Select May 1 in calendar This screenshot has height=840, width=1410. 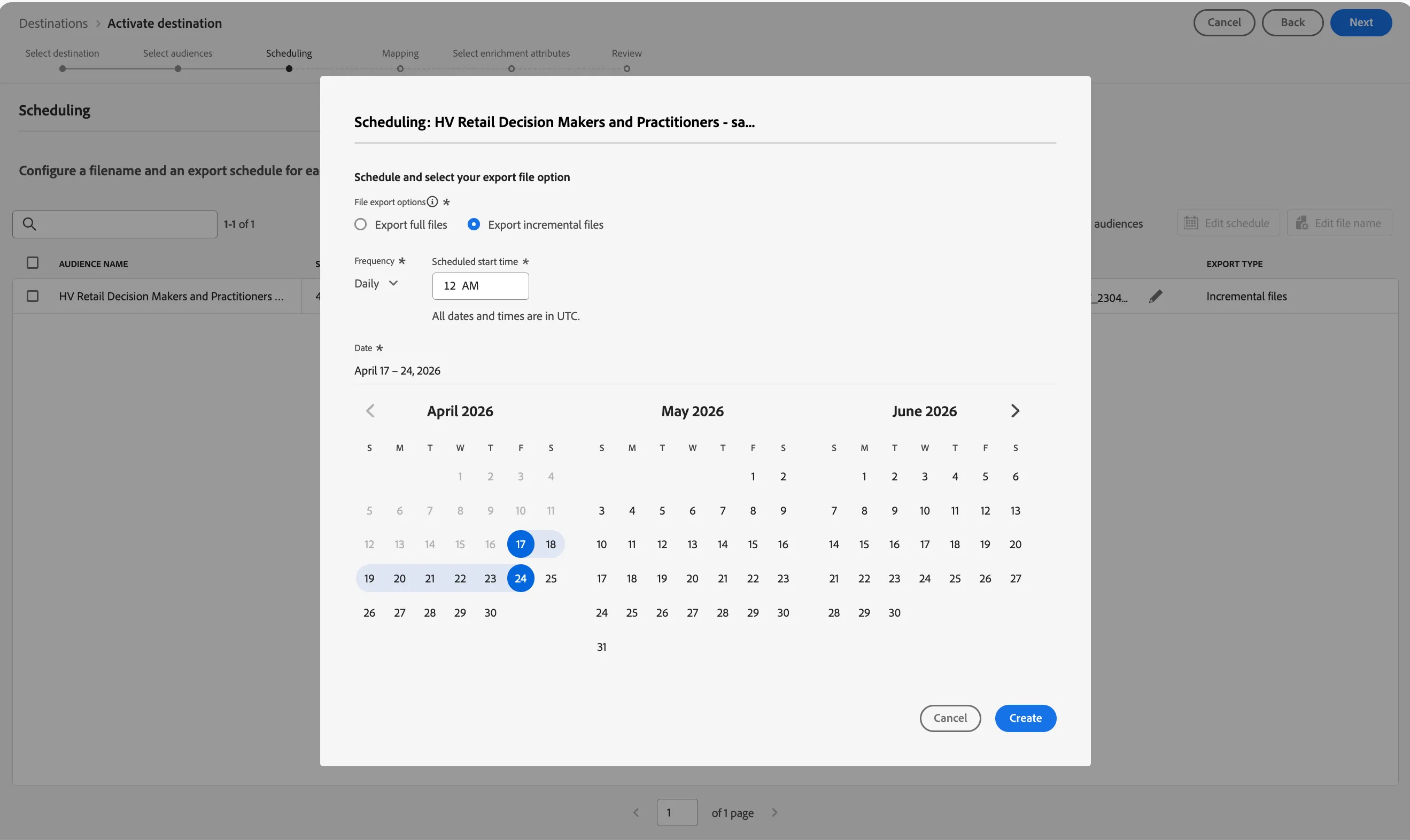753,477
